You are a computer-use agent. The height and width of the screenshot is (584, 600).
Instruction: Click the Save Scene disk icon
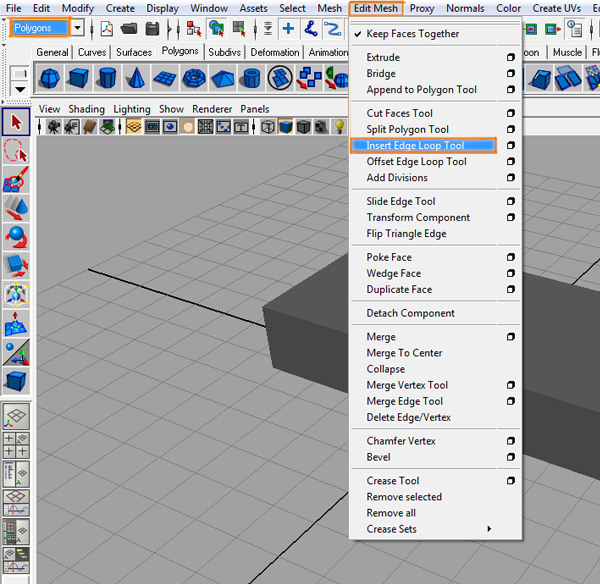click(x=152, y=29)
